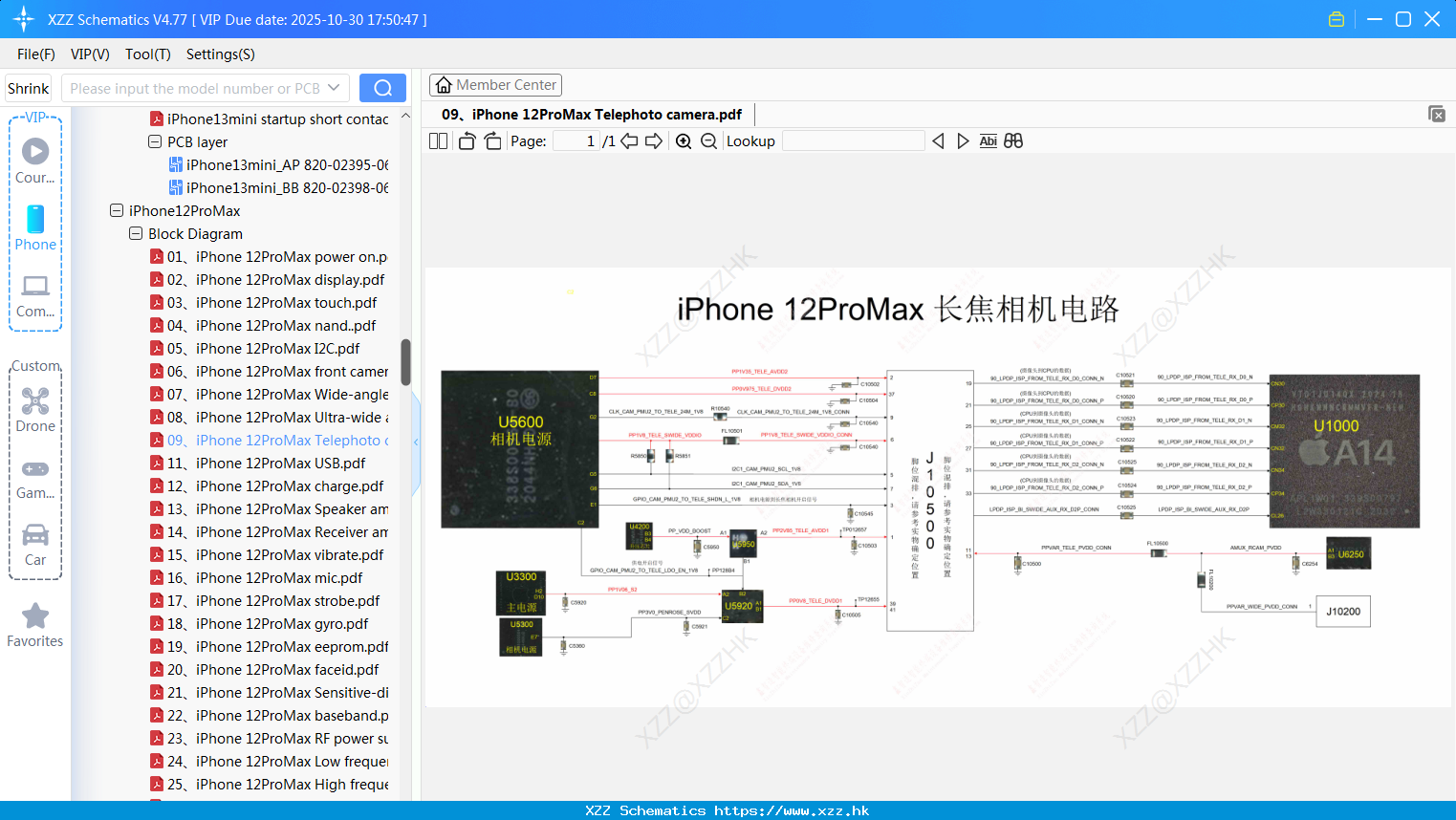The image size is (1456, 820).
Task: Select 09 iPhone 12ProMax Telephoto tree item
Action: 269,440
